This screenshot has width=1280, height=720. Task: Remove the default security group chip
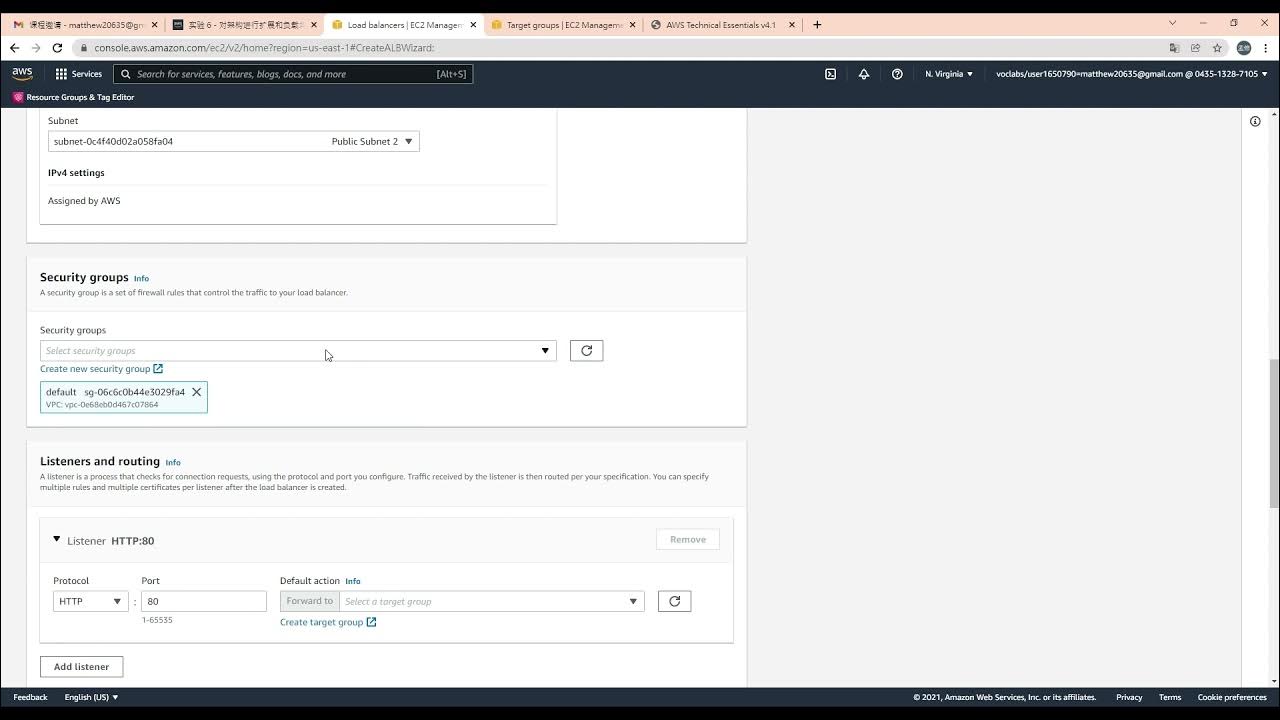[x=197, y=392]
